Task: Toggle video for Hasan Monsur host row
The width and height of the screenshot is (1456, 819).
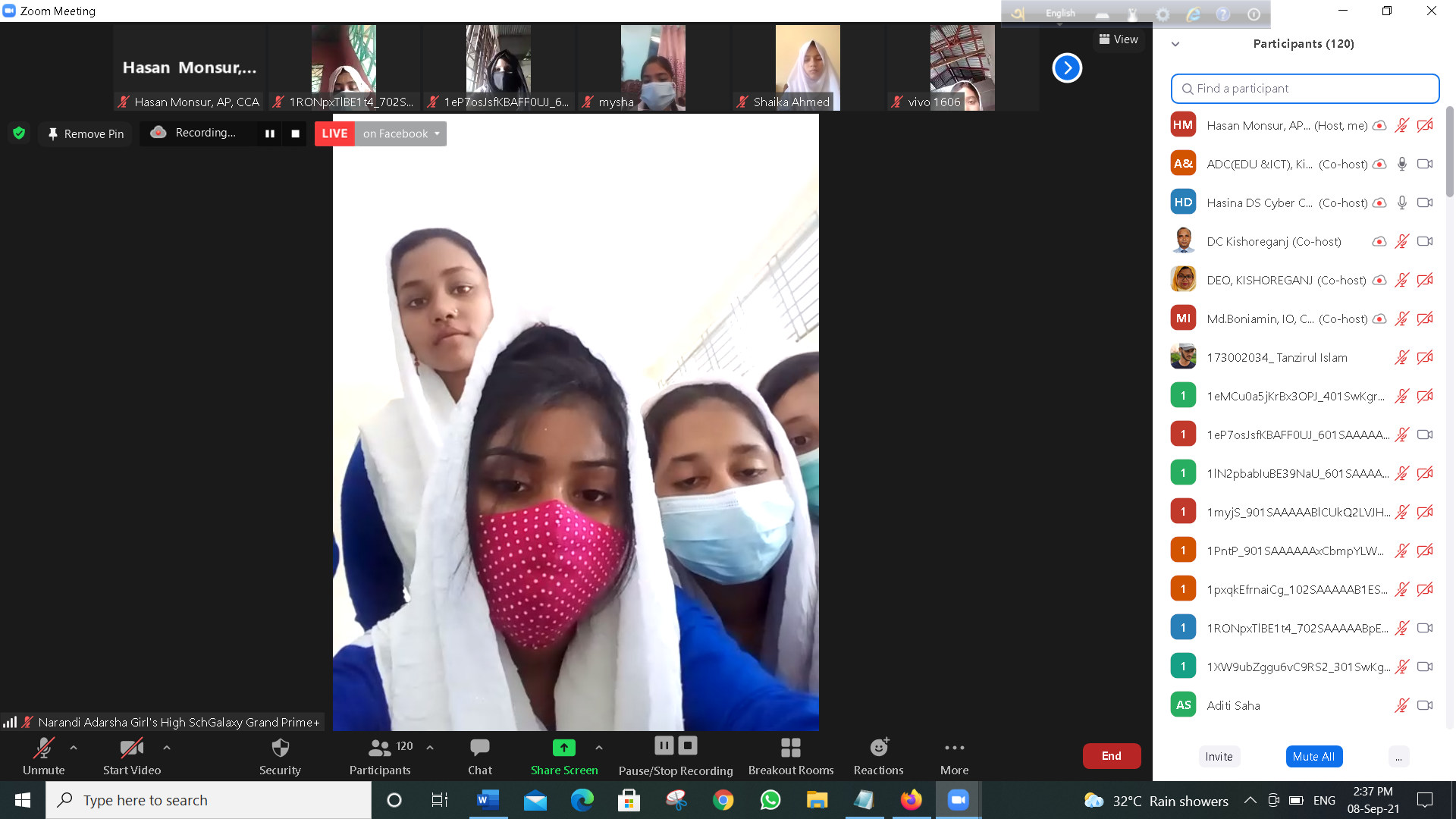Action: [x=1425, y=126]
